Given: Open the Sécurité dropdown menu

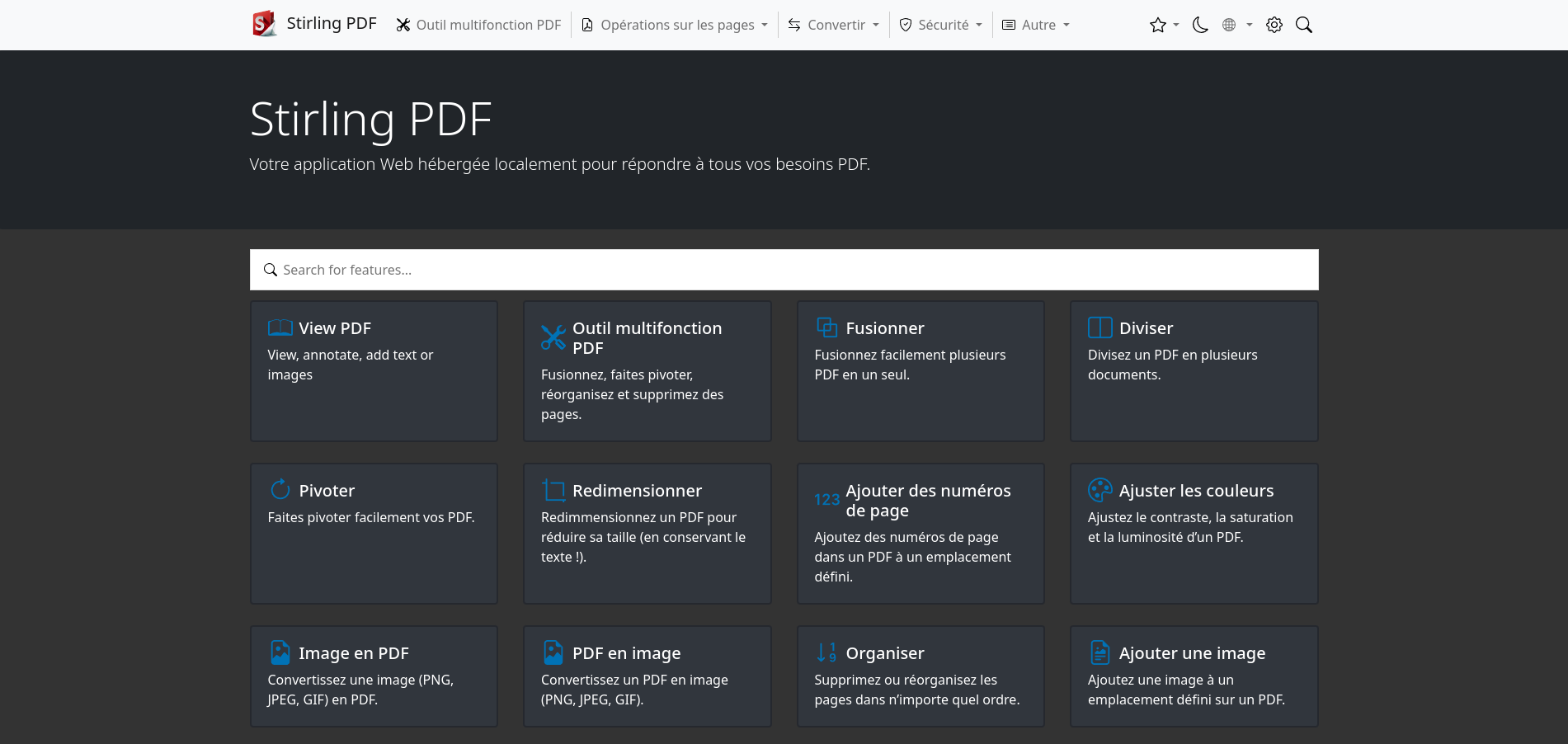Looking at the screenshot, I should 939,25.
